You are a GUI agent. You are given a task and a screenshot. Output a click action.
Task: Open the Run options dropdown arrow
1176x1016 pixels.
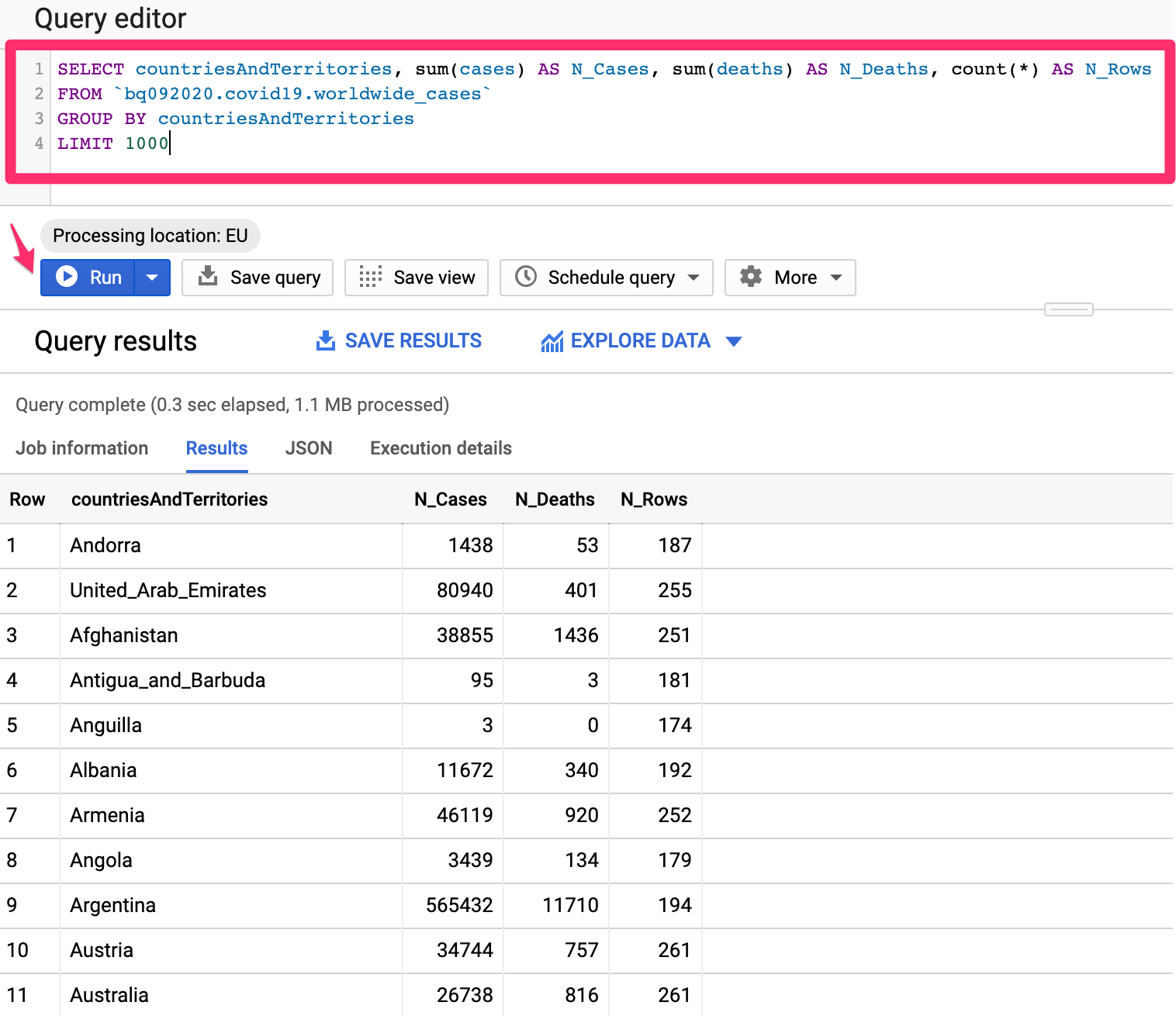[152, 278]
